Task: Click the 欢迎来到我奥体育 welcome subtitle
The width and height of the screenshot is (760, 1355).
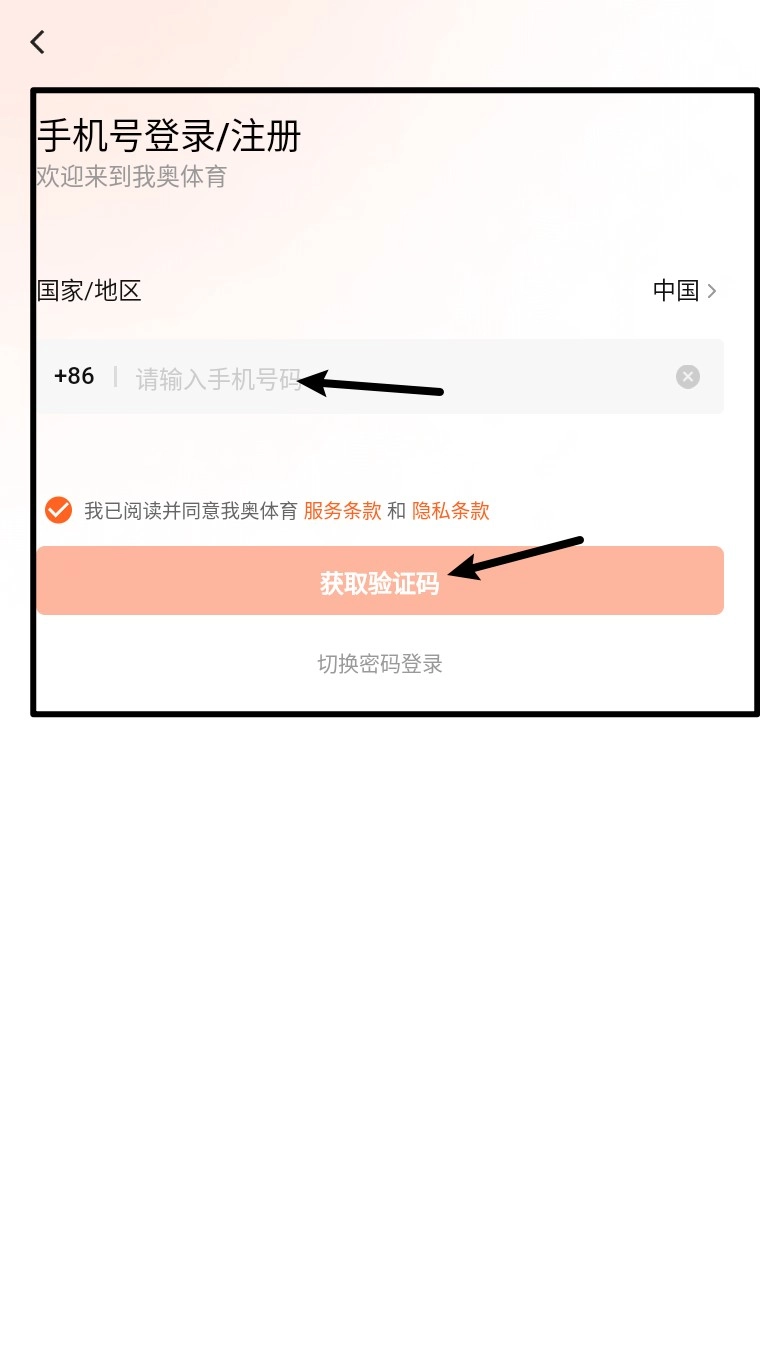Action: pos(132,177)
